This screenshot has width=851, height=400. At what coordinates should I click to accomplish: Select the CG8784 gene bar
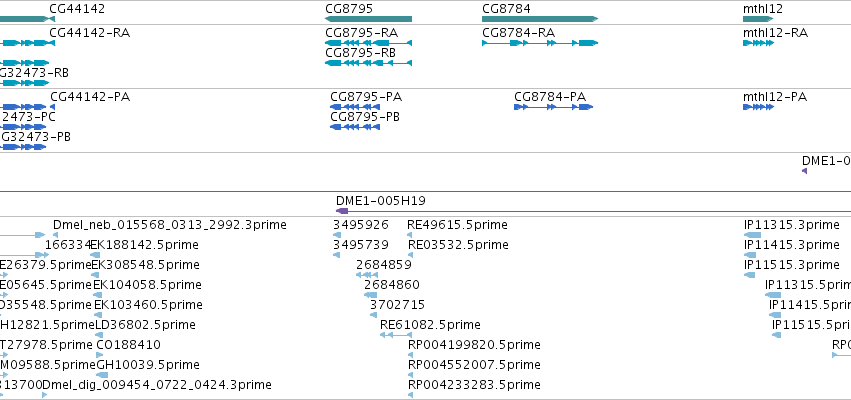pyautogui.click(x=539, y=19)
